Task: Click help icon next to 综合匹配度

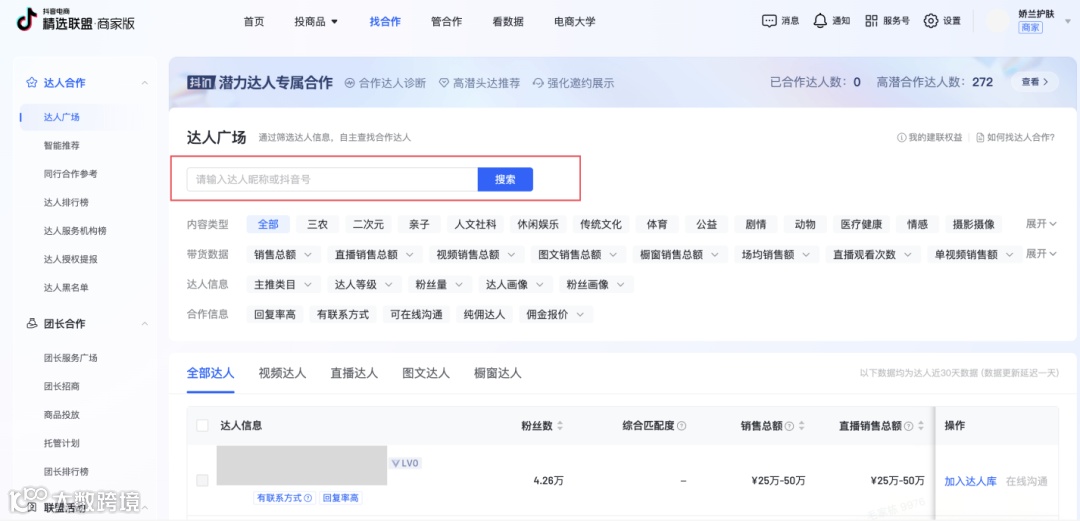Action: pyautogui.click(x=681, y=426)
